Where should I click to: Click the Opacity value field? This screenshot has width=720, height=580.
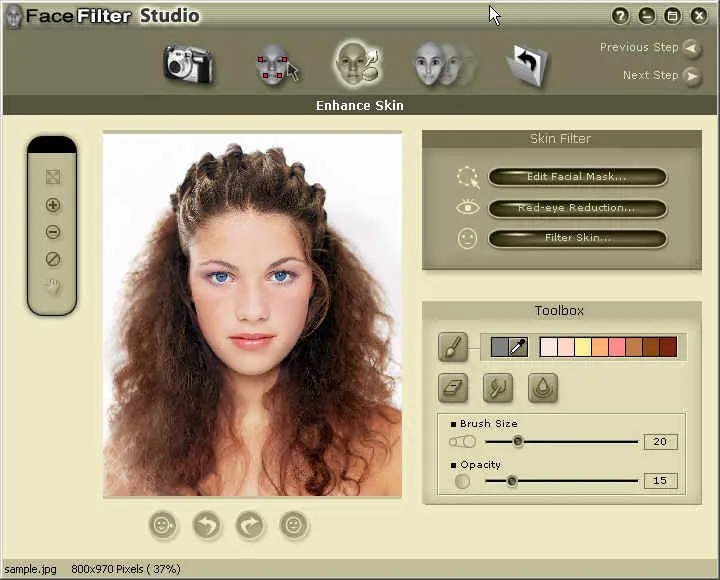coord(660,481)
